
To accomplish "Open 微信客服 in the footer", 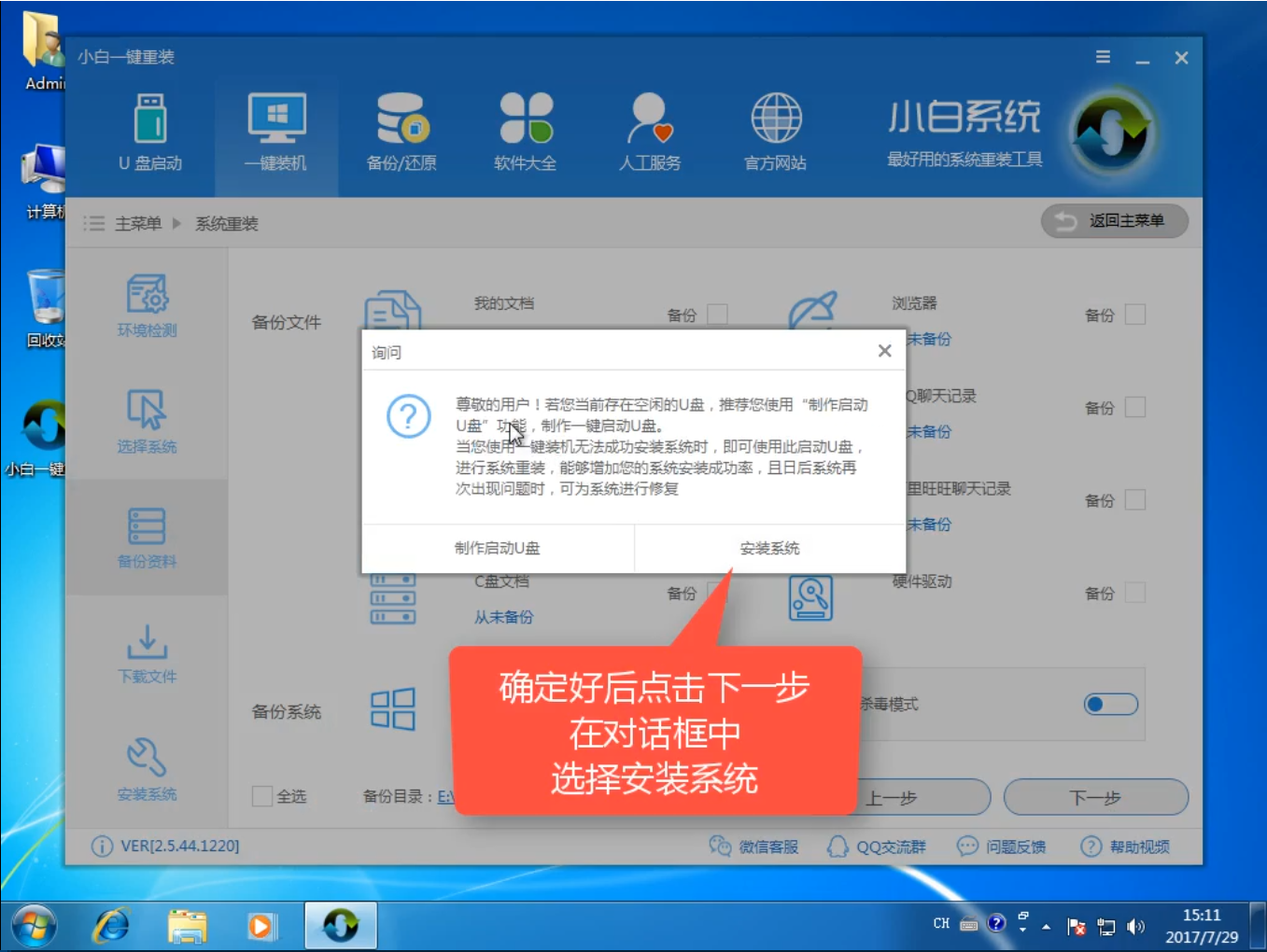I will 753,847.
